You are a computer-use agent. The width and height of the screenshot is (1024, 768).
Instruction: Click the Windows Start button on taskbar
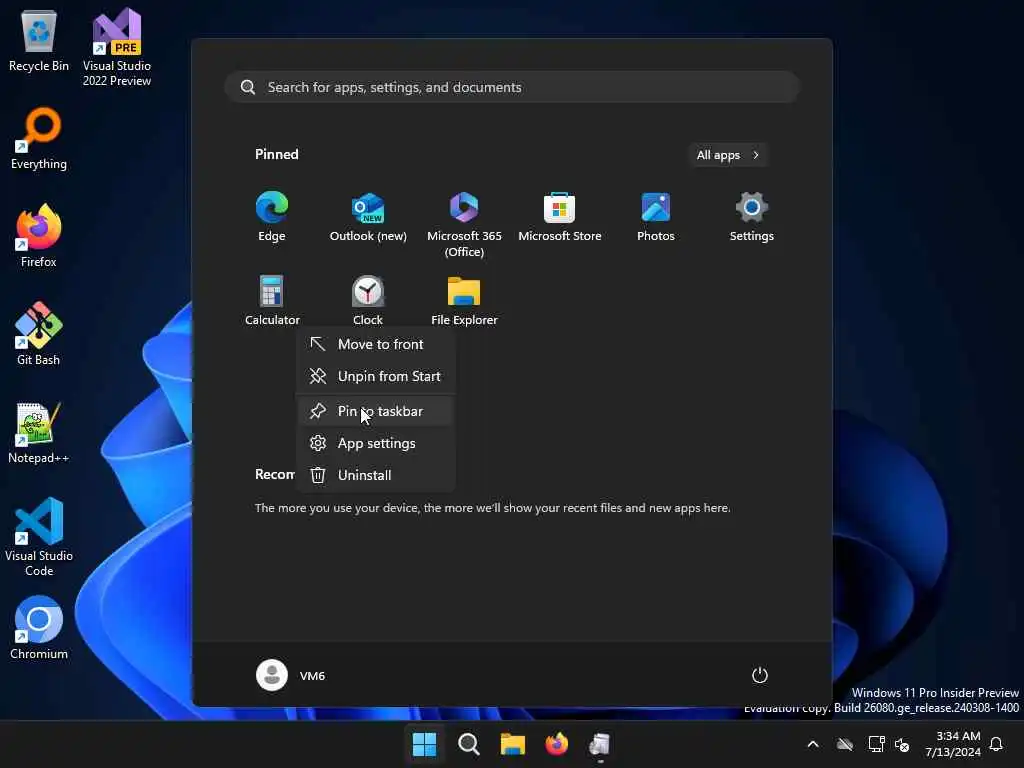(x=424, y=744)
